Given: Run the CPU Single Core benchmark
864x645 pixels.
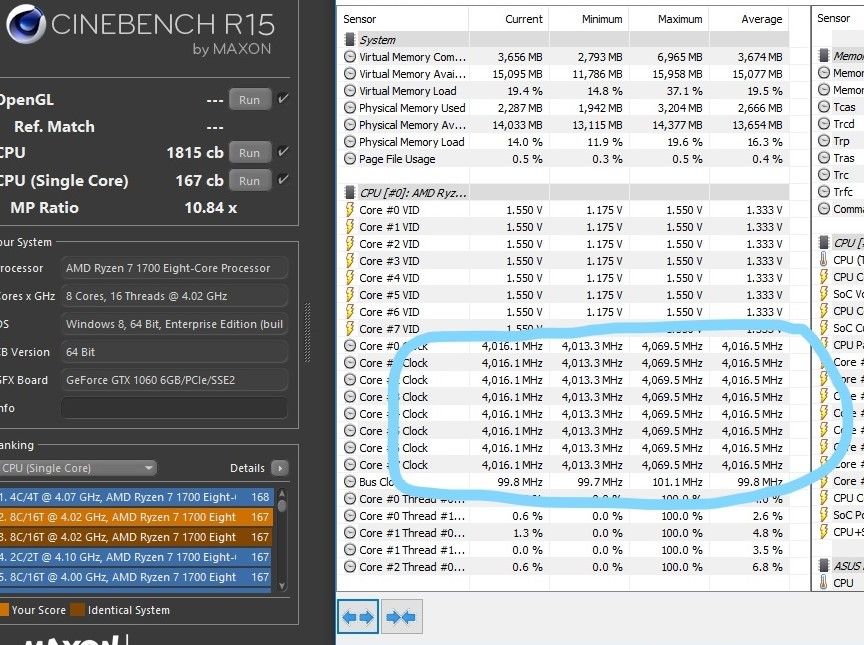Looking at the screenshot, I should click(x=250, y=181).
